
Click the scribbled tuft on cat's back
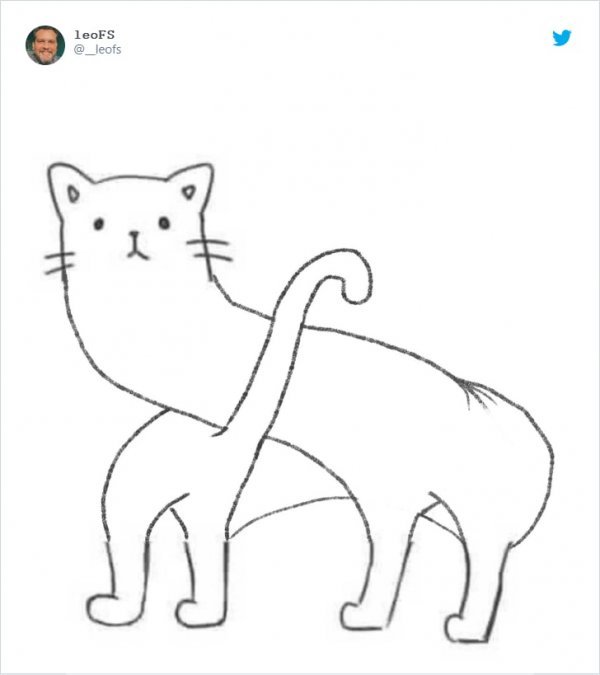tap(476, 393)
